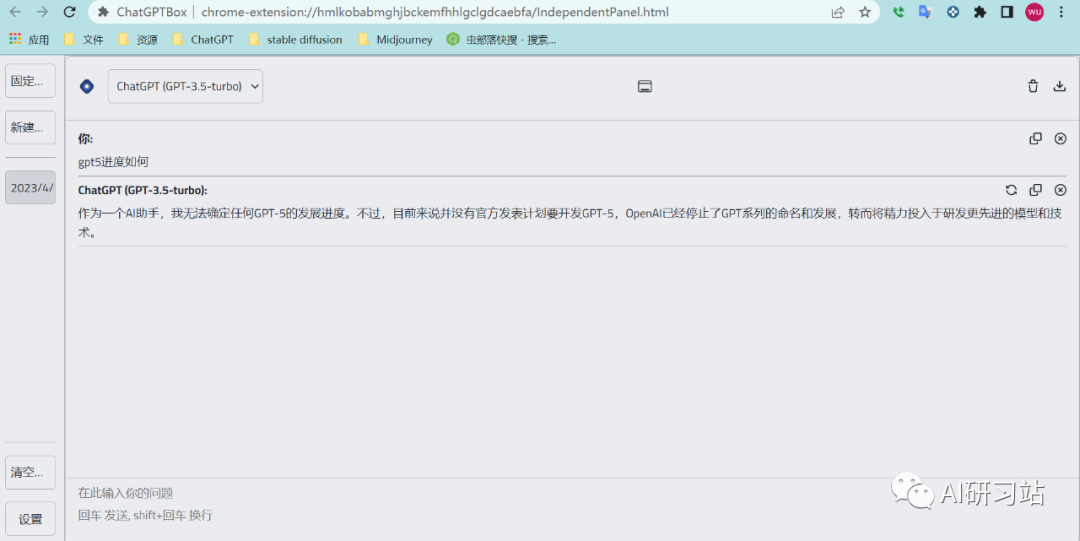Delete the ChatGPT answer with X icon
This screenshot has width=1080, height=541.
1061,190
